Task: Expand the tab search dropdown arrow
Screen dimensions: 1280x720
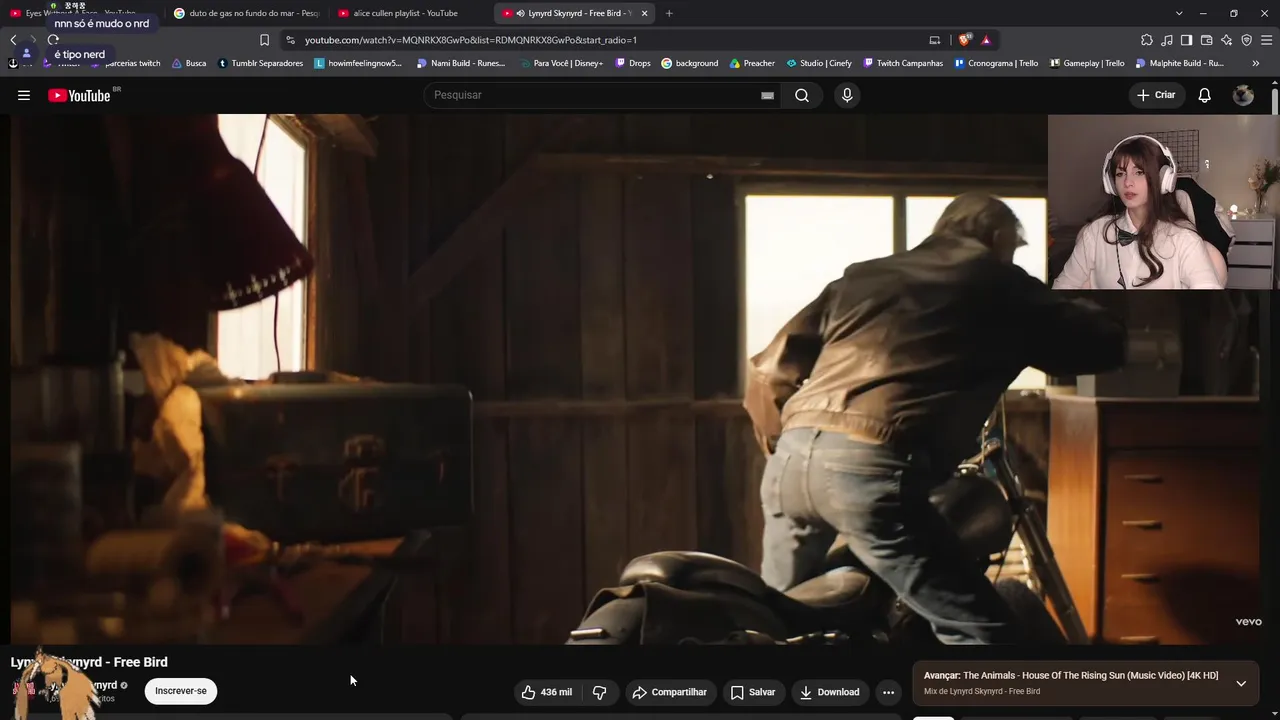Action: [x=1179, y=13]
